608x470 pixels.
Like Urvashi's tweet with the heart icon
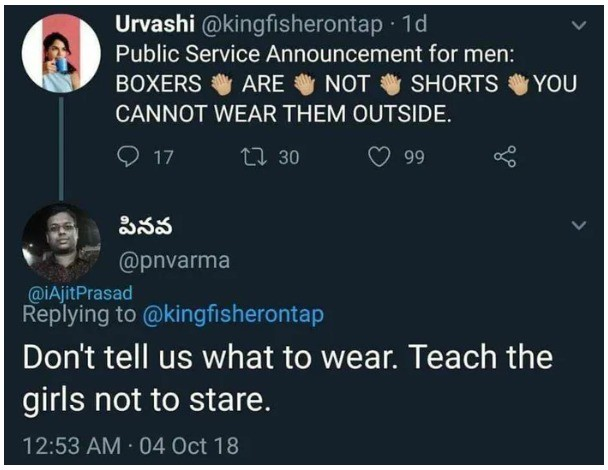coord(378,156)
